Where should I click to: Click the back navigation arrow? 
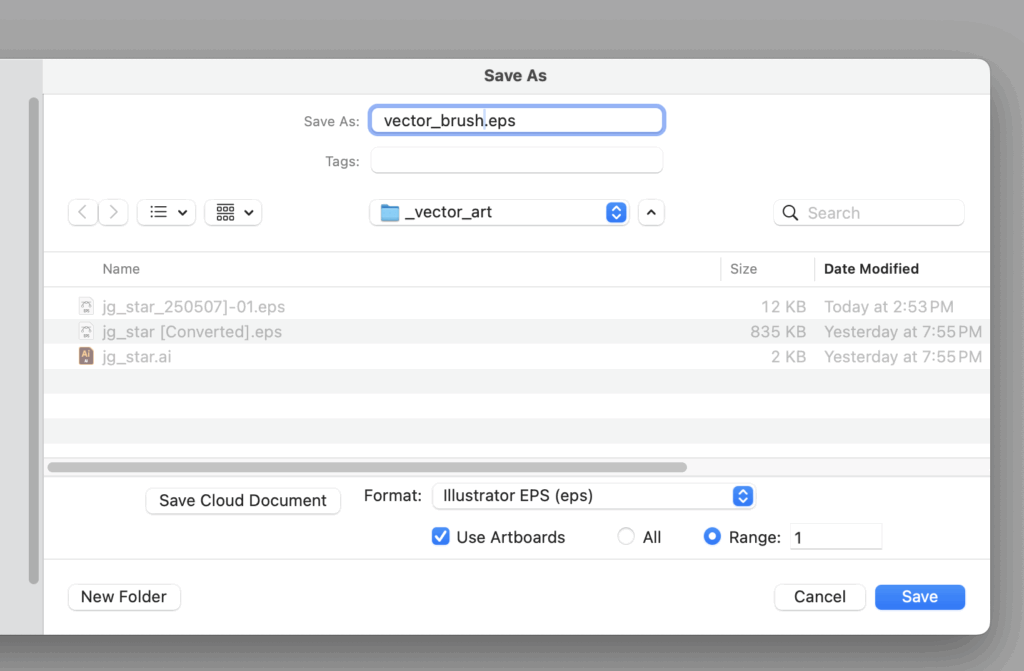point(83,212)
